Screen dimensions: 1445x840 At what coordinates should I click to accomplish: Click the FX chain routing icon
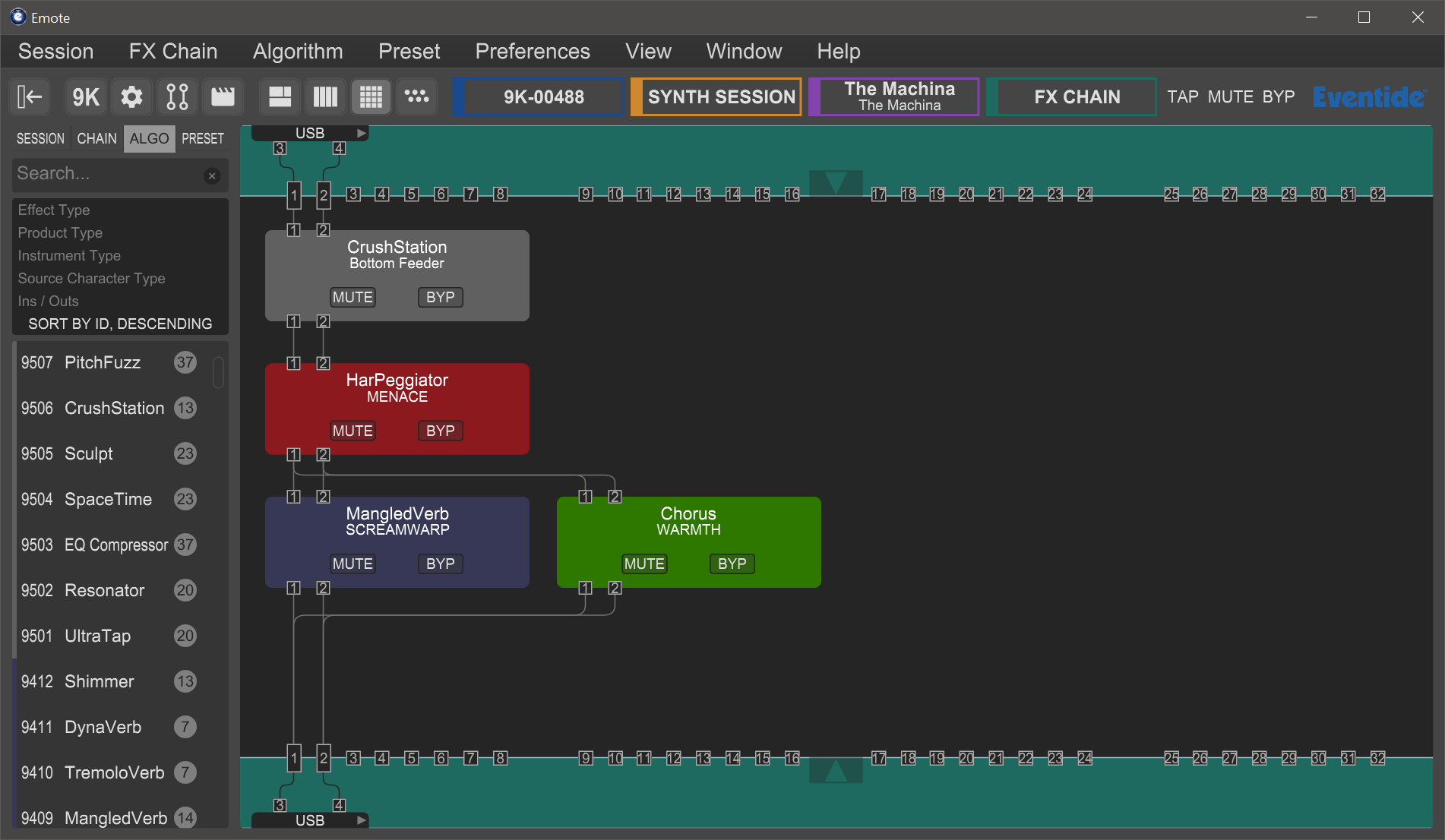177,96
